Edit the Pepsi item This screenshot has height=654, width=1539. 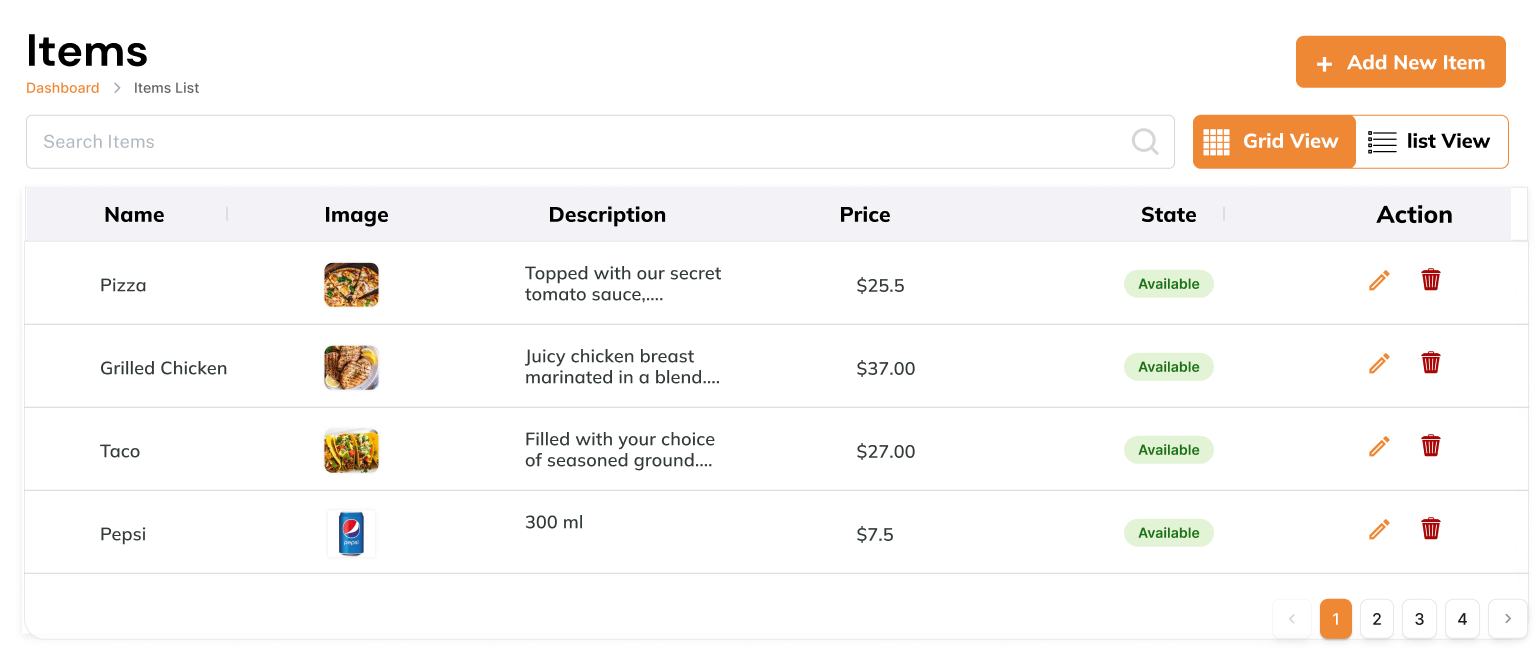[1379, 529]
